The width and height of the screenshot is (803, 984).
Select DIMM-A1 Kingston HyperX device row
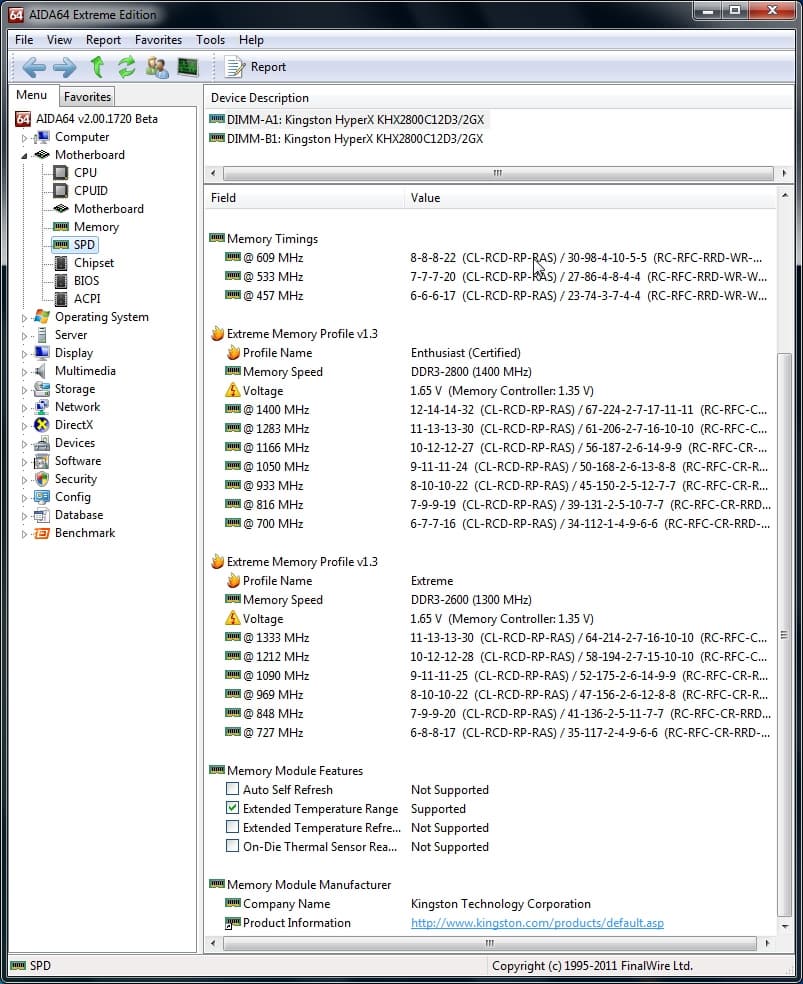348,120
